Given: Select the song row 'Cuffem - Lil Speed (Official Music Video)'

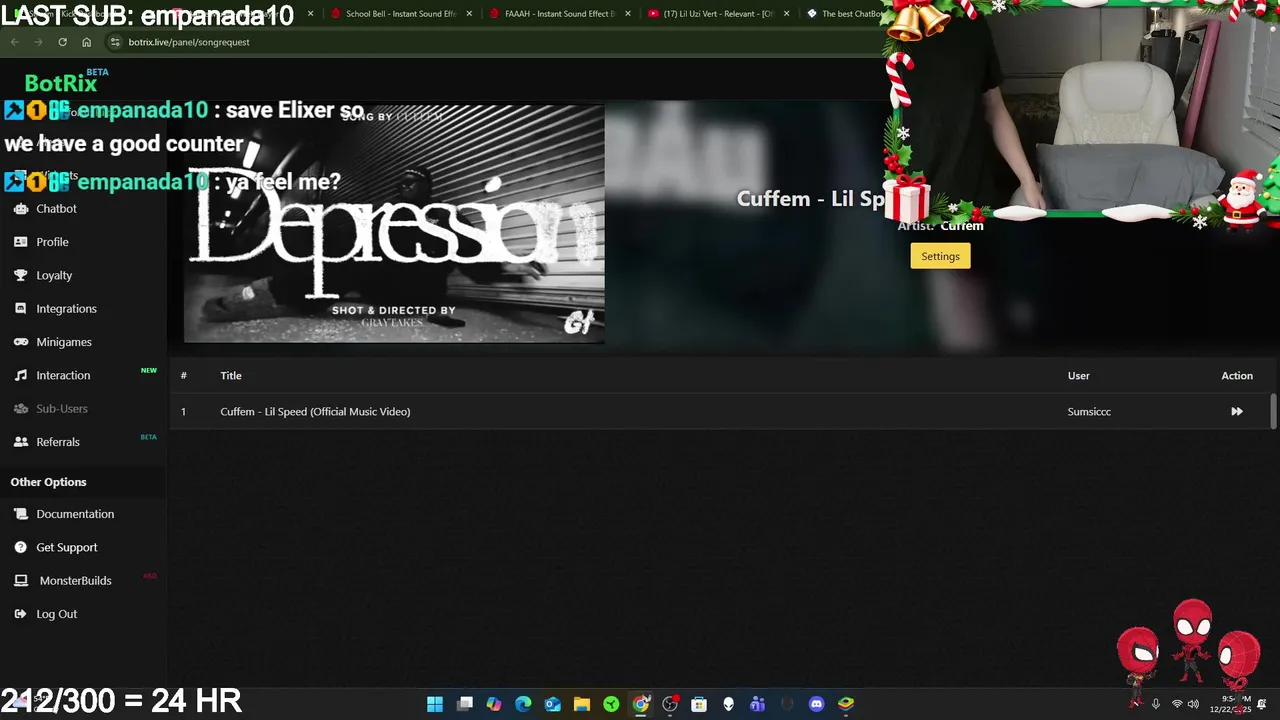Looking at the screenshot, I should pos(720,411).
